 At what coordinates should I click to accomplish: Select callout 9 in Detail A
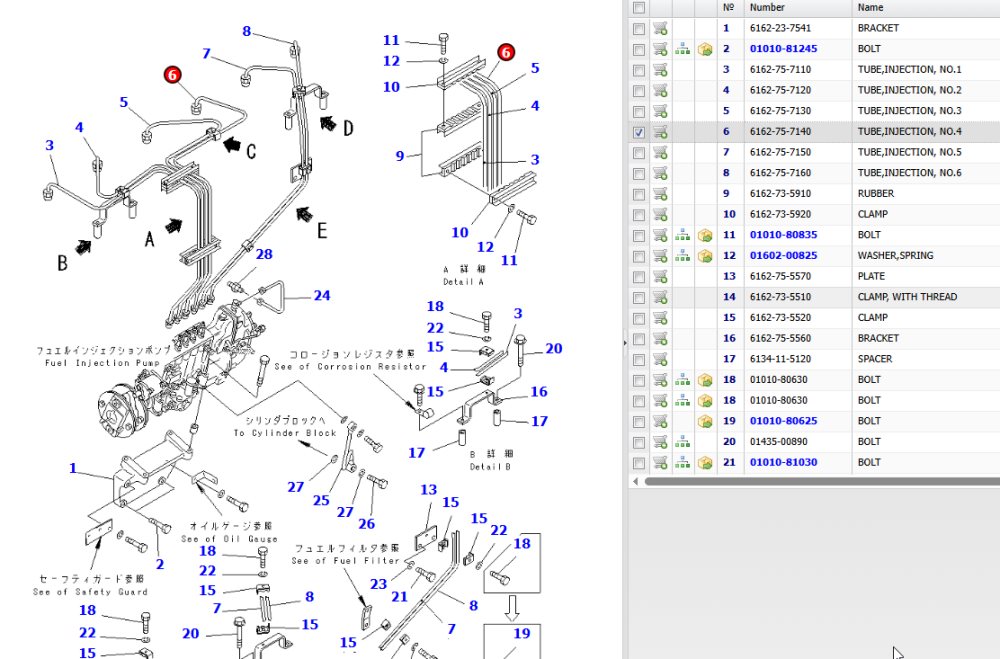click(400, 156)
